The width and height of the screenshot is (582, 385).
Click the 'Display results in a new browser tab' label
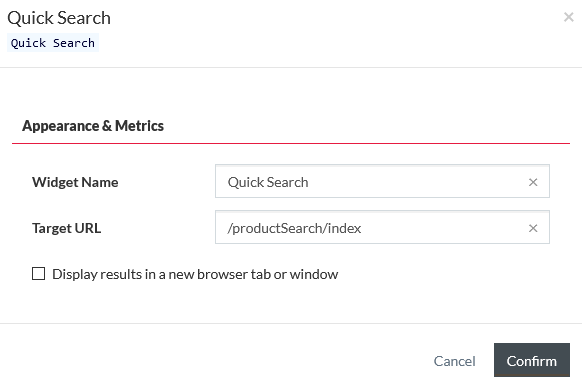[195, 274]
